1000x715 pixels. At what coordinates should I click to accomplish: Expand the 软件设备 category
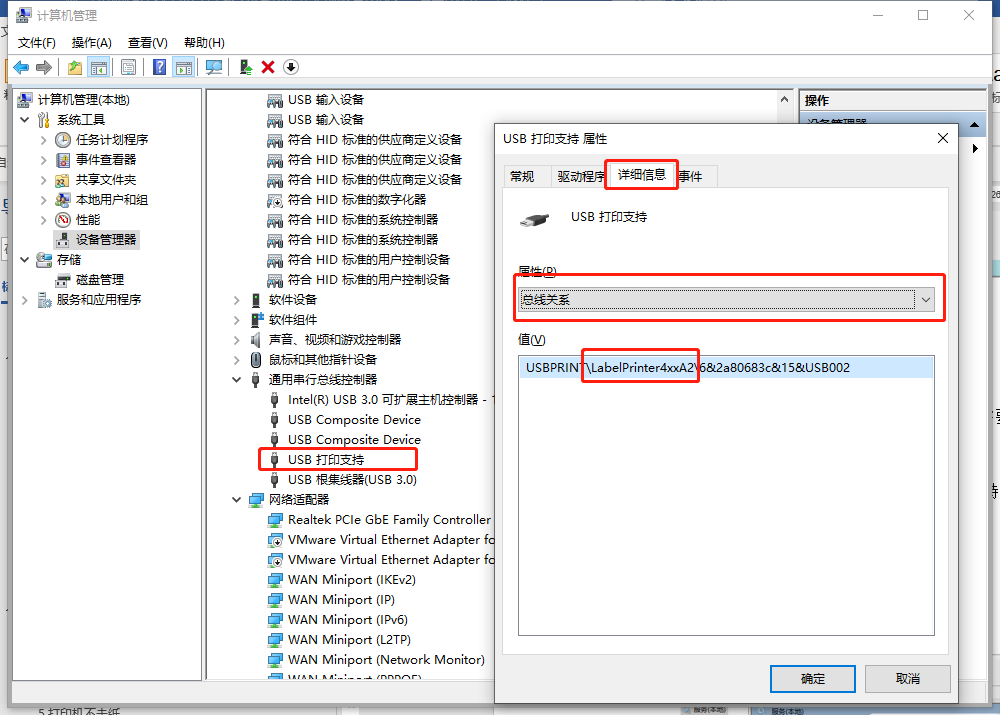(237, 300)
